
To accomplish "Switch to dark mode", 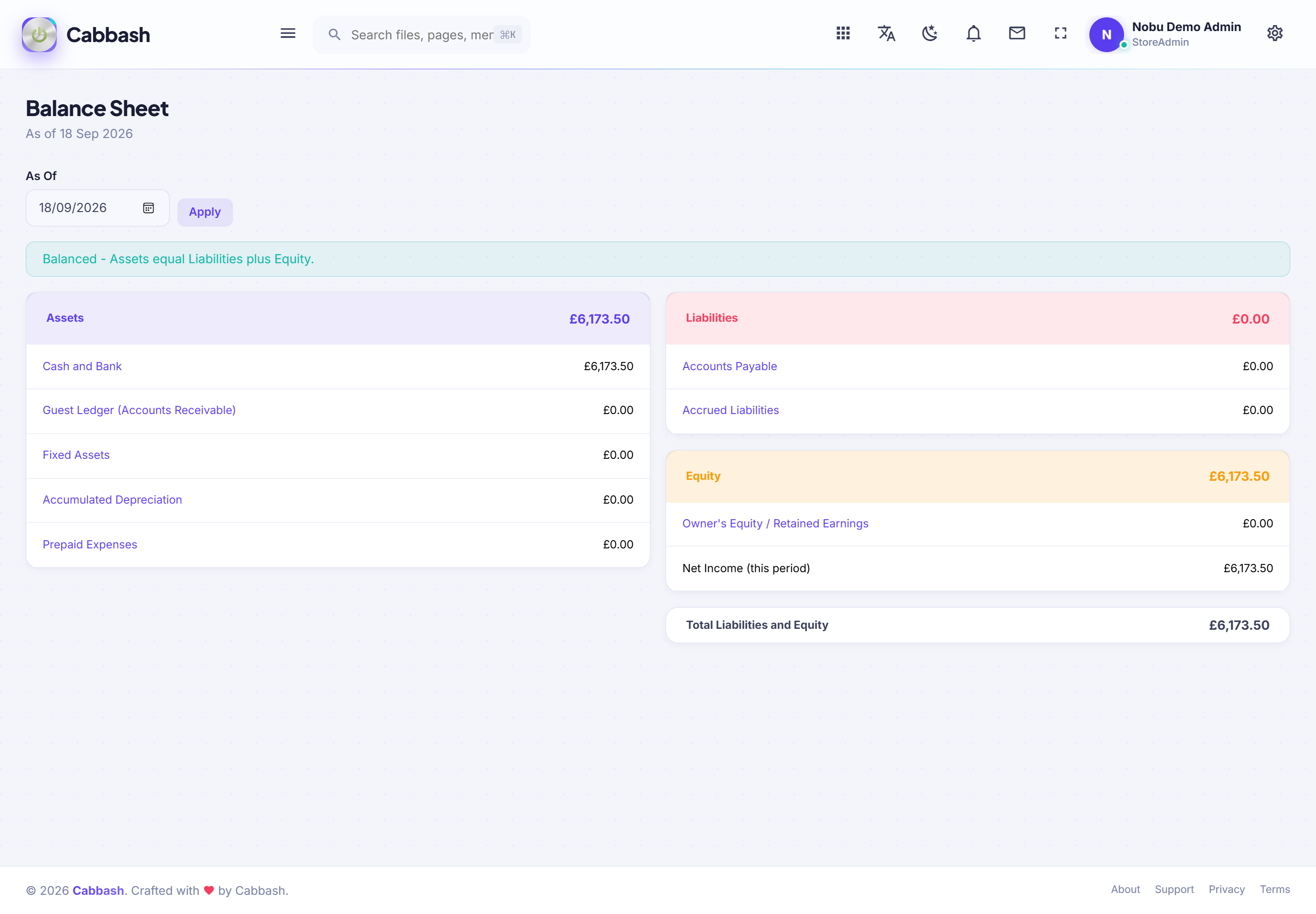I will tap(929, 33).
